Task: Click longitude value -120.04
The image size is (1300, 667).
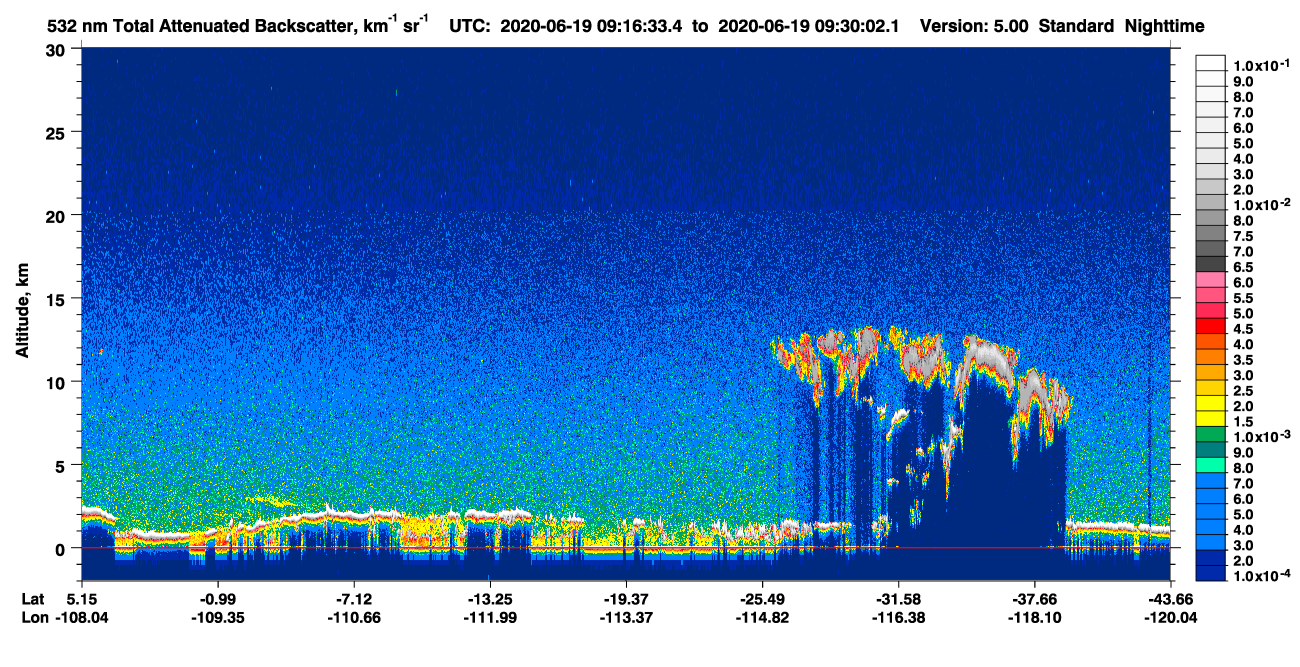Action: 1170,617
